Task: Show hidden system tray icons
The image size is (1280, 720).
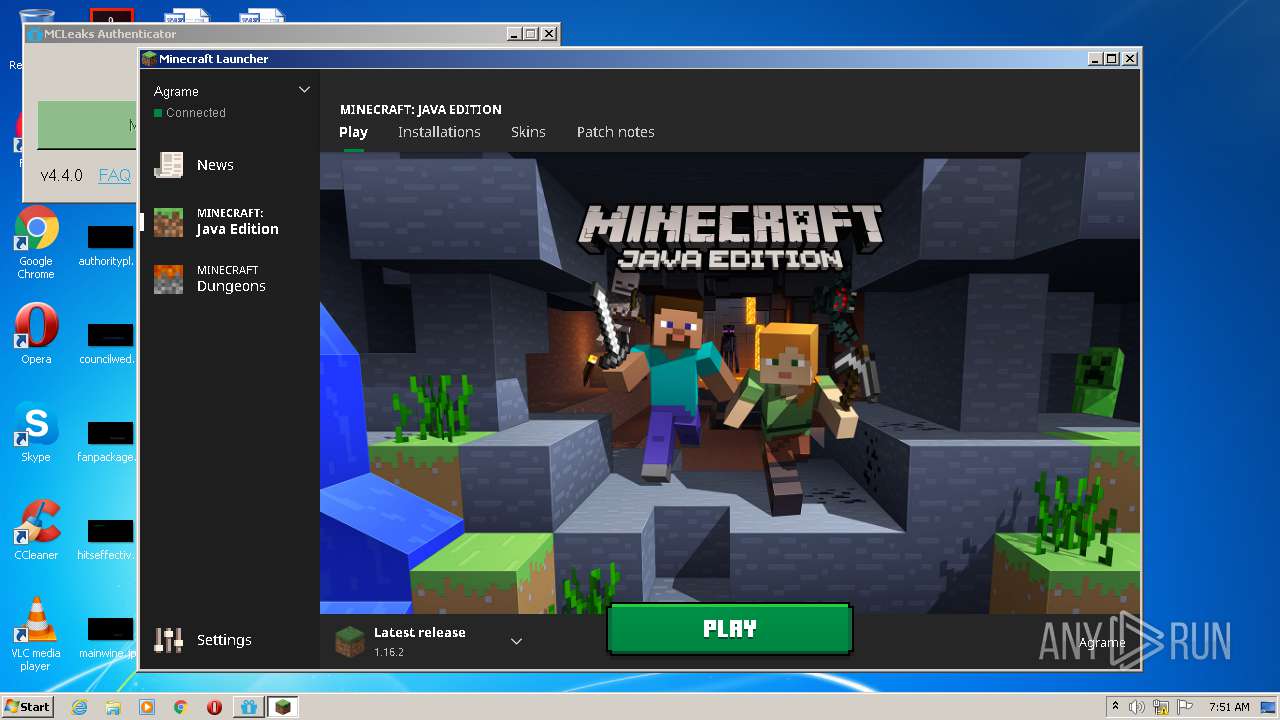Action: click(1116, 706)
